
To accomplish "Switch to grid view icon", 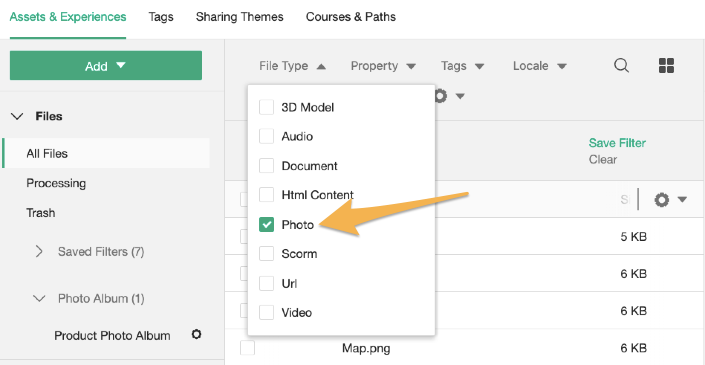I will [x=666, y=66].
